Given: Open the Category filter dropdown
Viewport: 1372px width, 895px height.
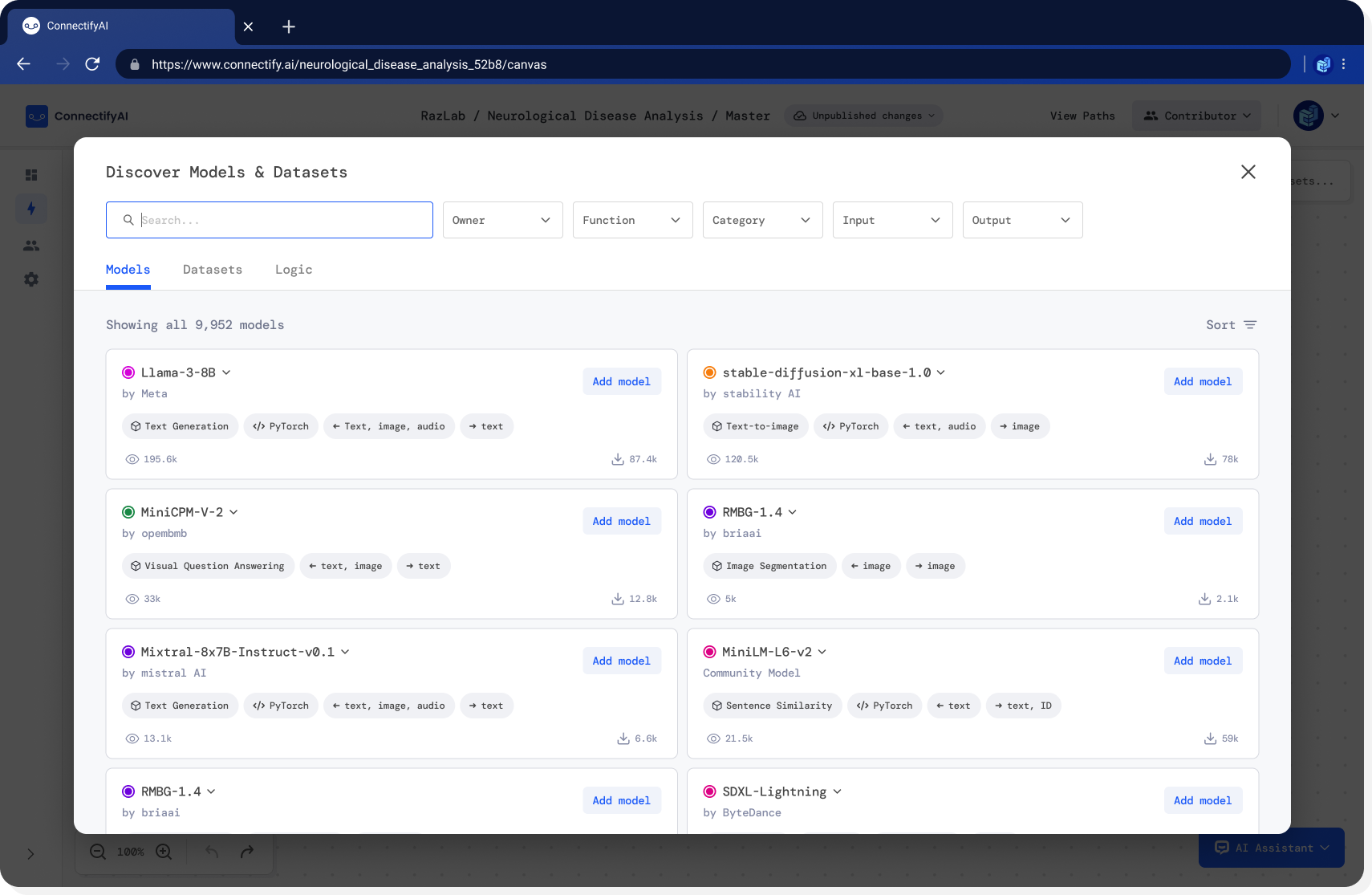Looking at the screenshot, I should coord(763,220).
